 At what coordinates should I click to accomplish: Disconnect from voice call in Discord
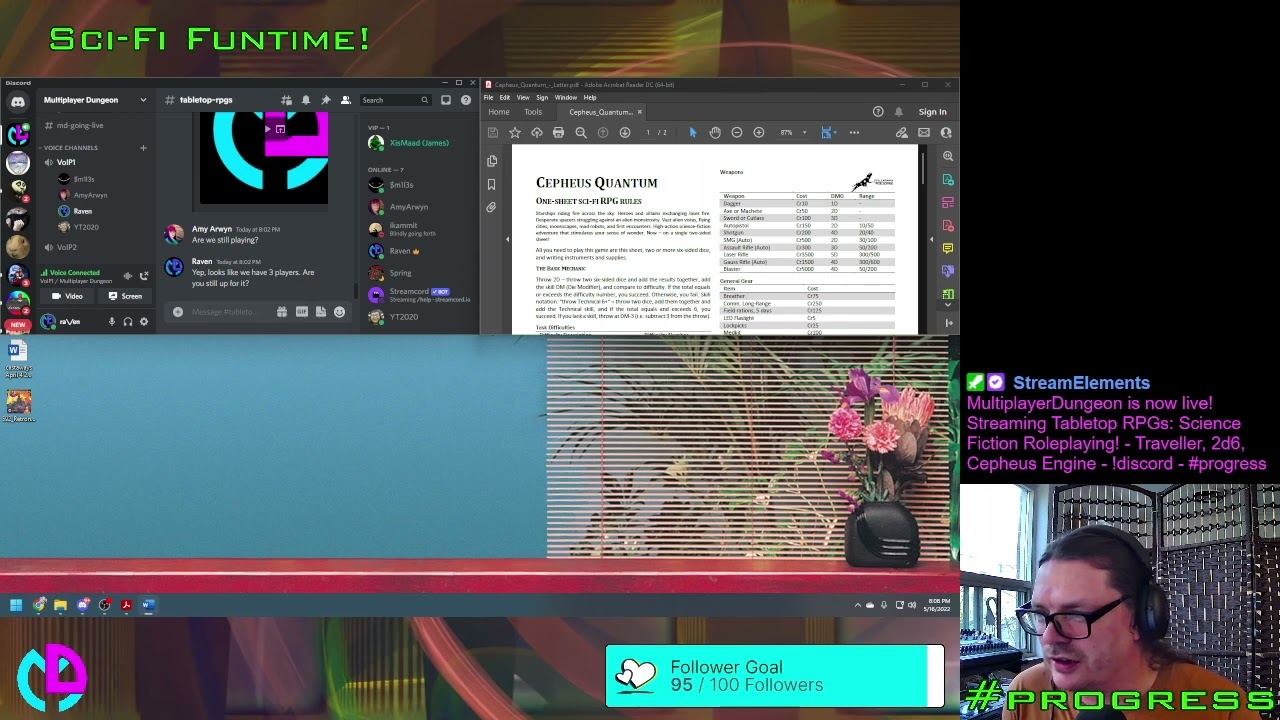pos(143,276)
